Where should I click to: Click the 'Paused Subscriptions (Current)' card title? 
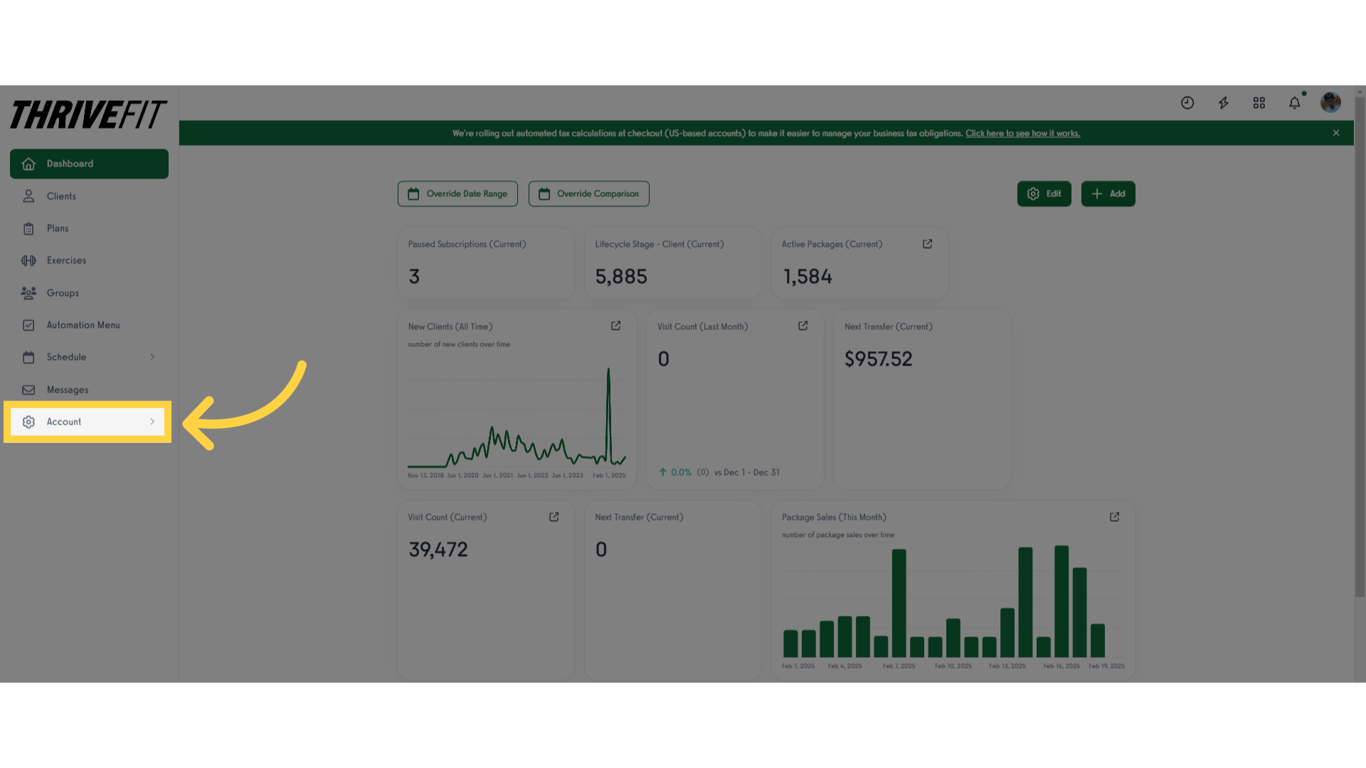tap(467, 244)
